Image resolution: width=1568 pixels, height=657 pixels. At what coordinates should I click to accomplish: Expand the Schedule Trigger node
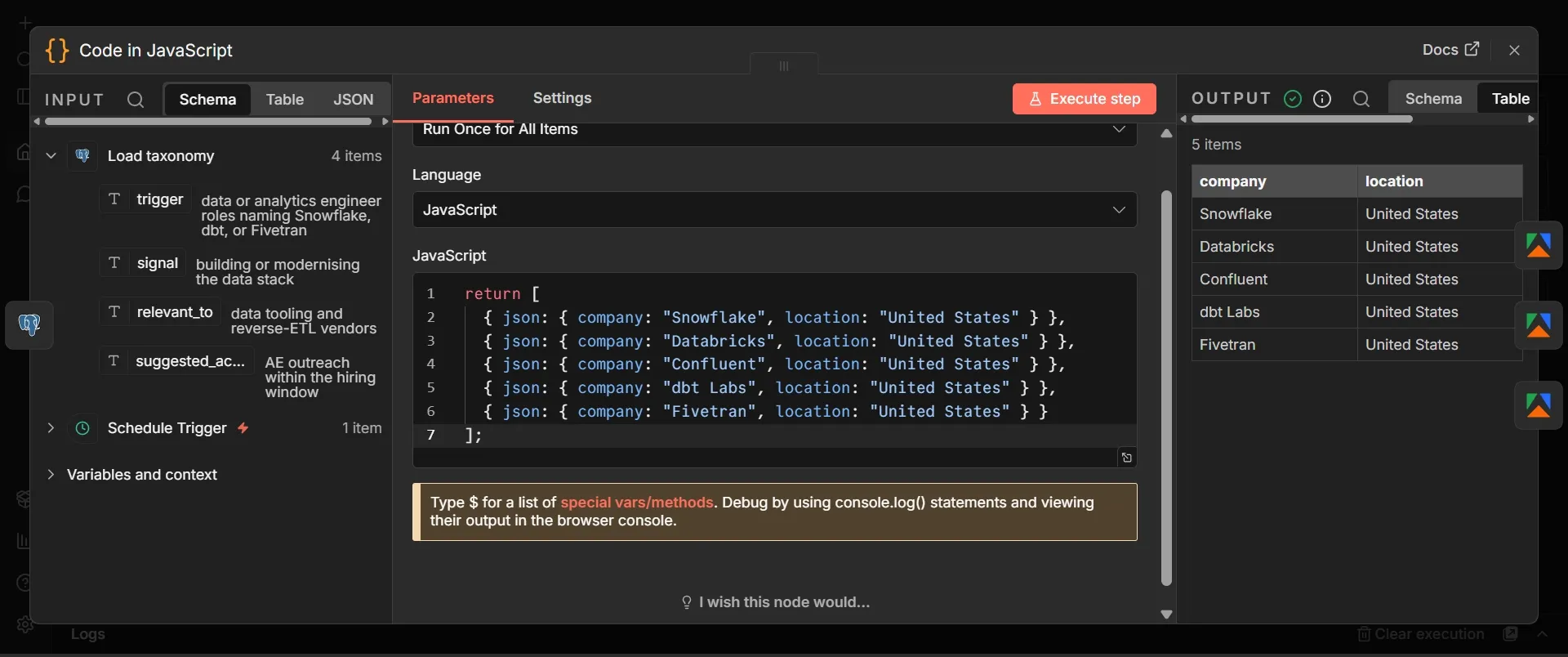click(51, 428)
